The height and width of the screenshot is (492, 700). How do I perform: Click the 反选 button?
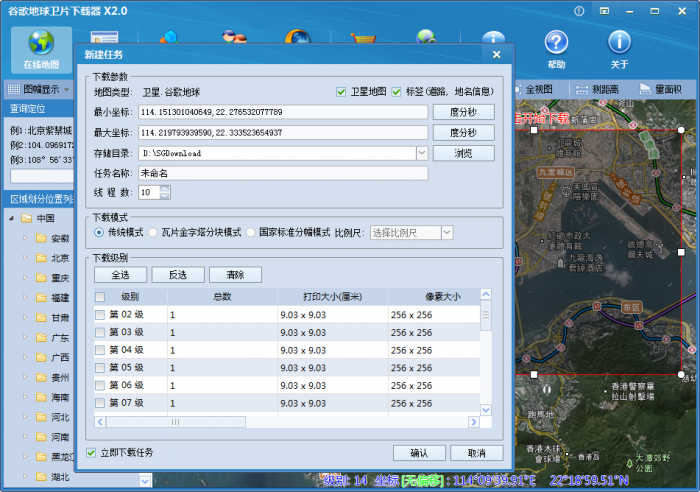point(178,275)
